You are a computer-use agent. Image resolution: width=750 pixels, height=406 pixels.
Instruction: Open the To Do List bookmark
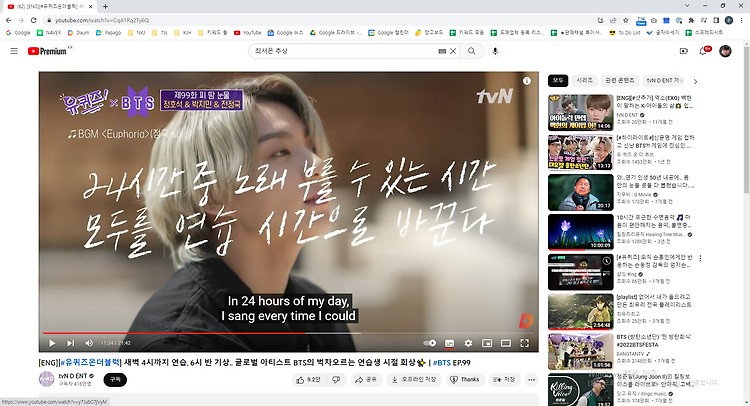[x=625, y=33]
